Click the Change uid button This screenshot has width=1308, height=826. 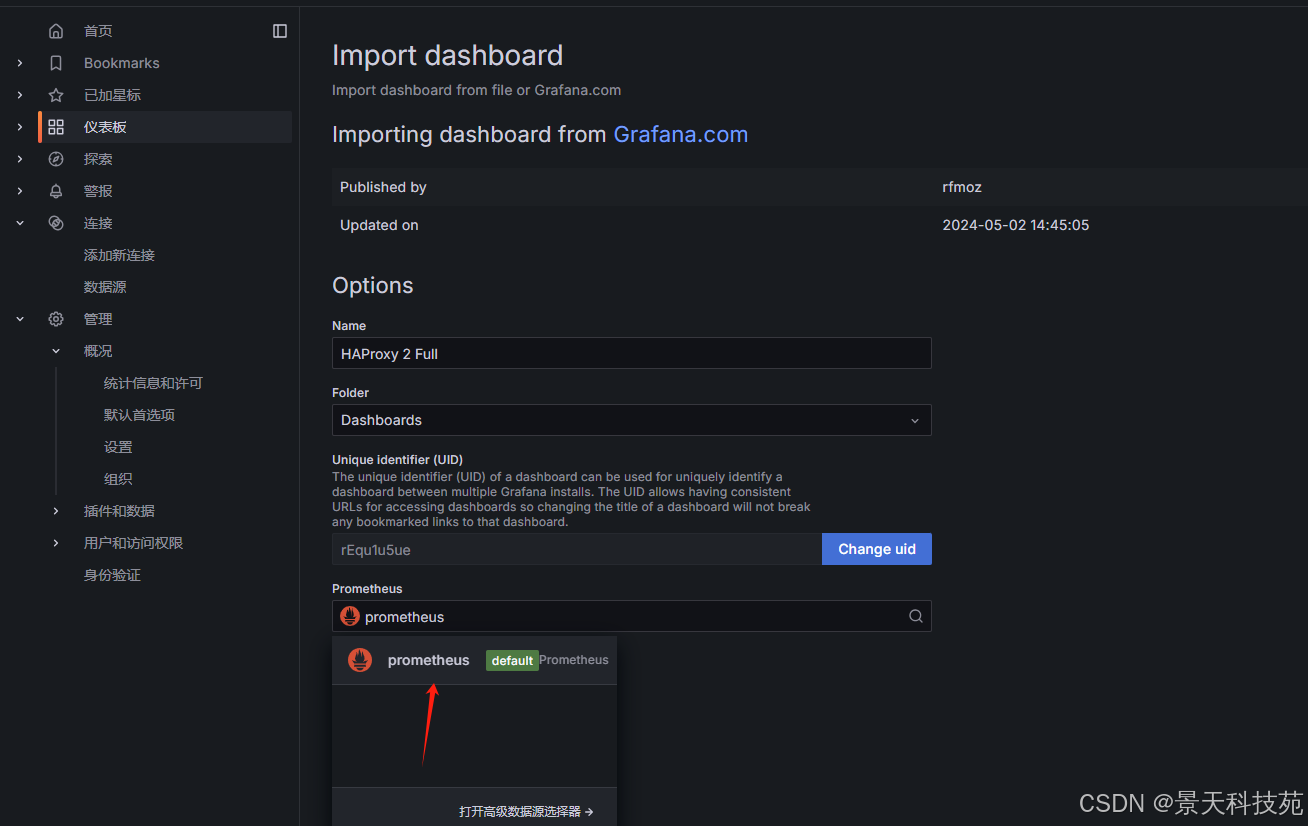tap(877, 549)
